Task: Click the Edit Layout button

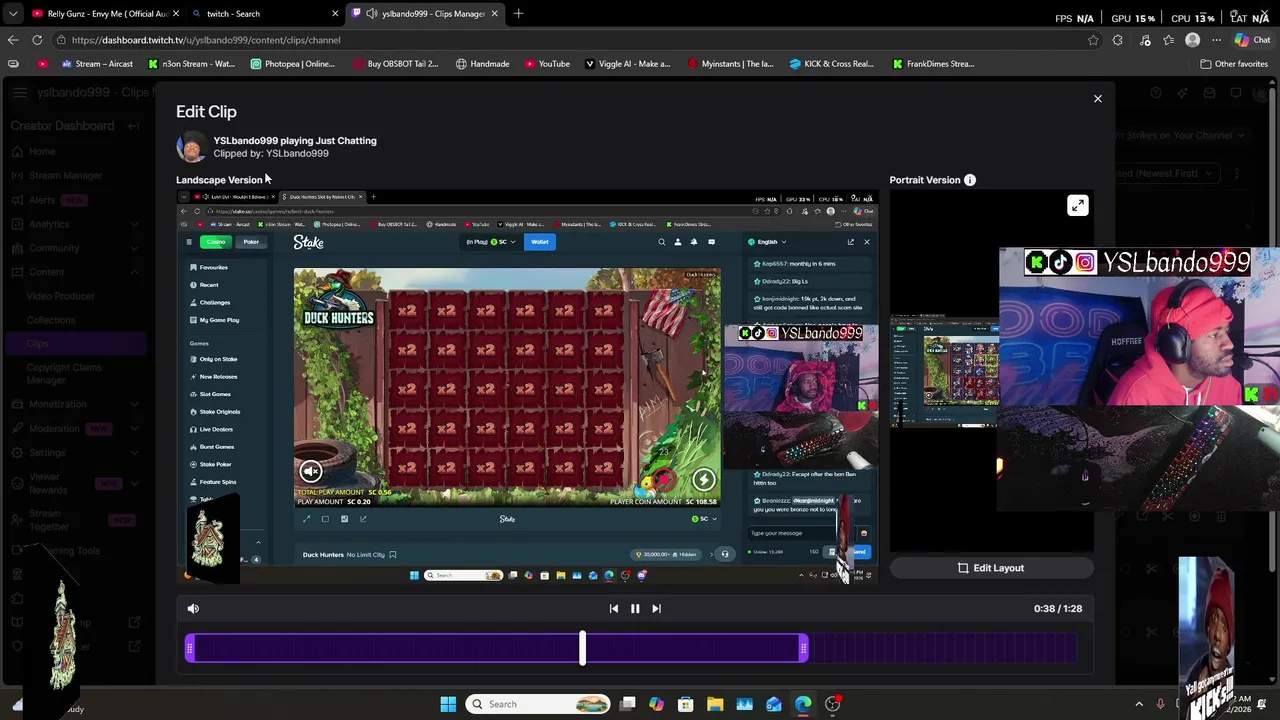Action: (991, 568)
